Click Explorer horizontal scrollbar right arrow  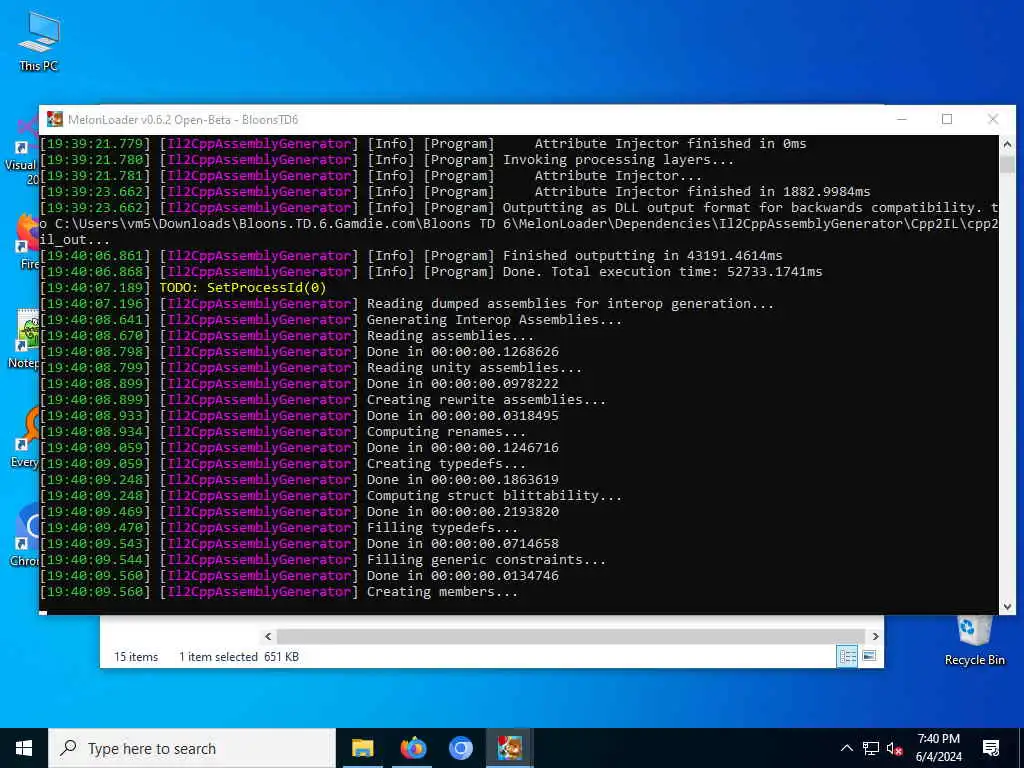[875, 636]
